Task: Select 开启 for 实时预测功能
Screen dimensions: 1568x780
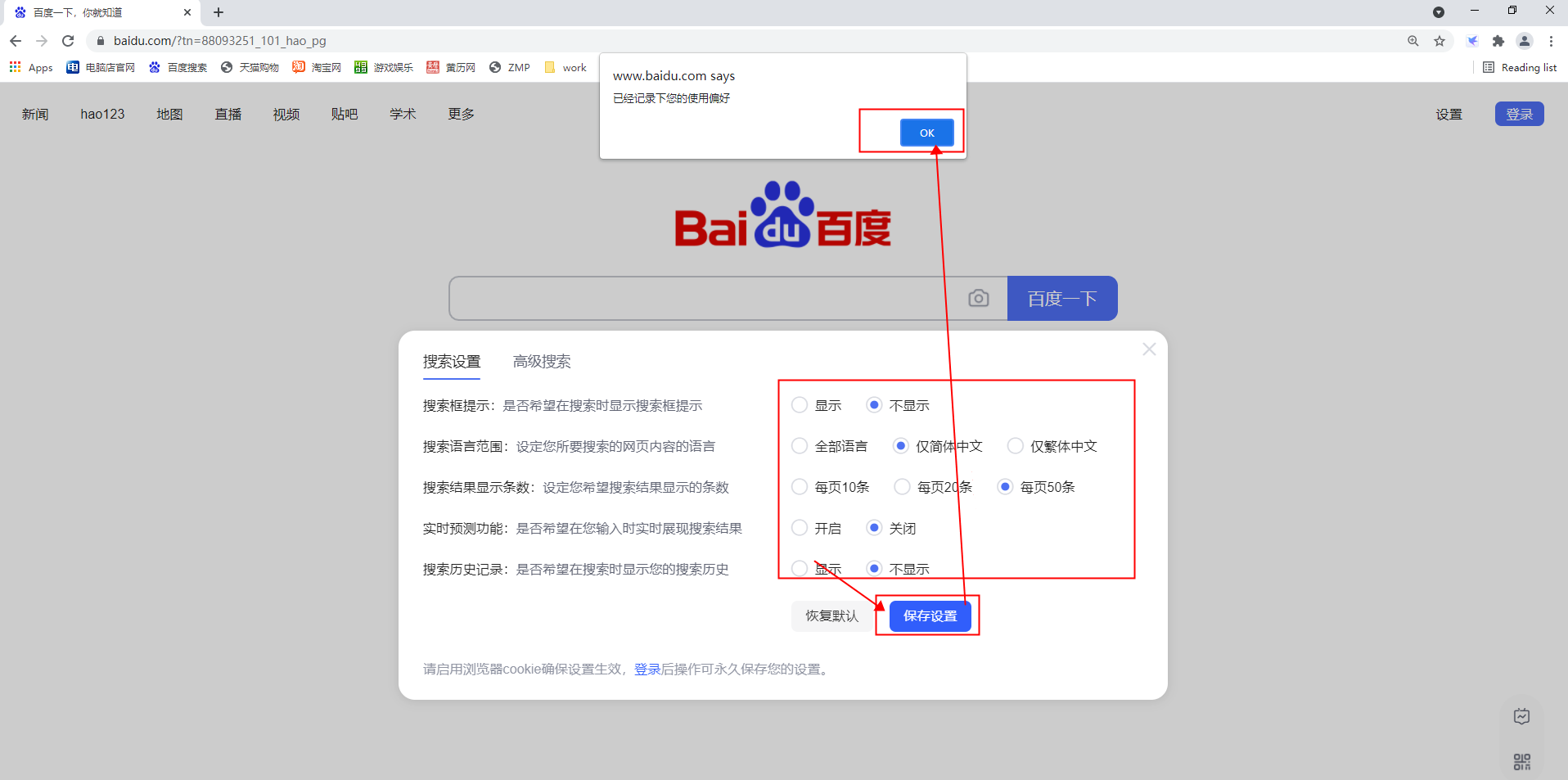Action: (800, 528)
